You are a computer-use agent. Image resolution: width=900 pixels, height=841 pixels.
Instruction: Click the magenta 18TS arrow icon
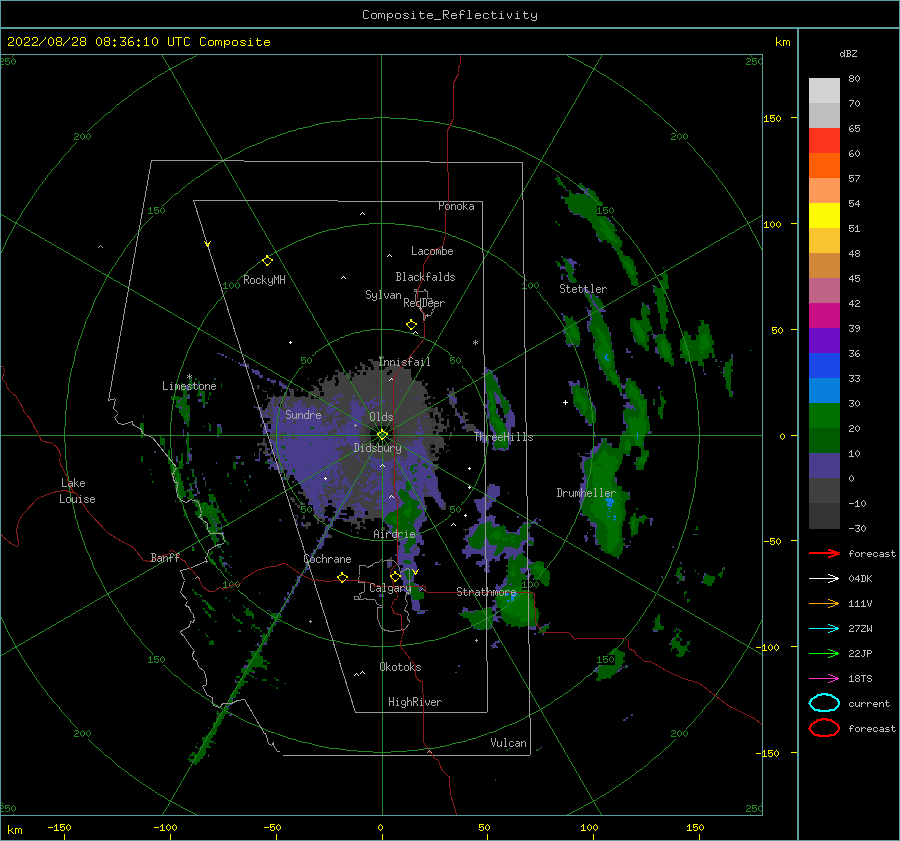(x=824, y=679)
